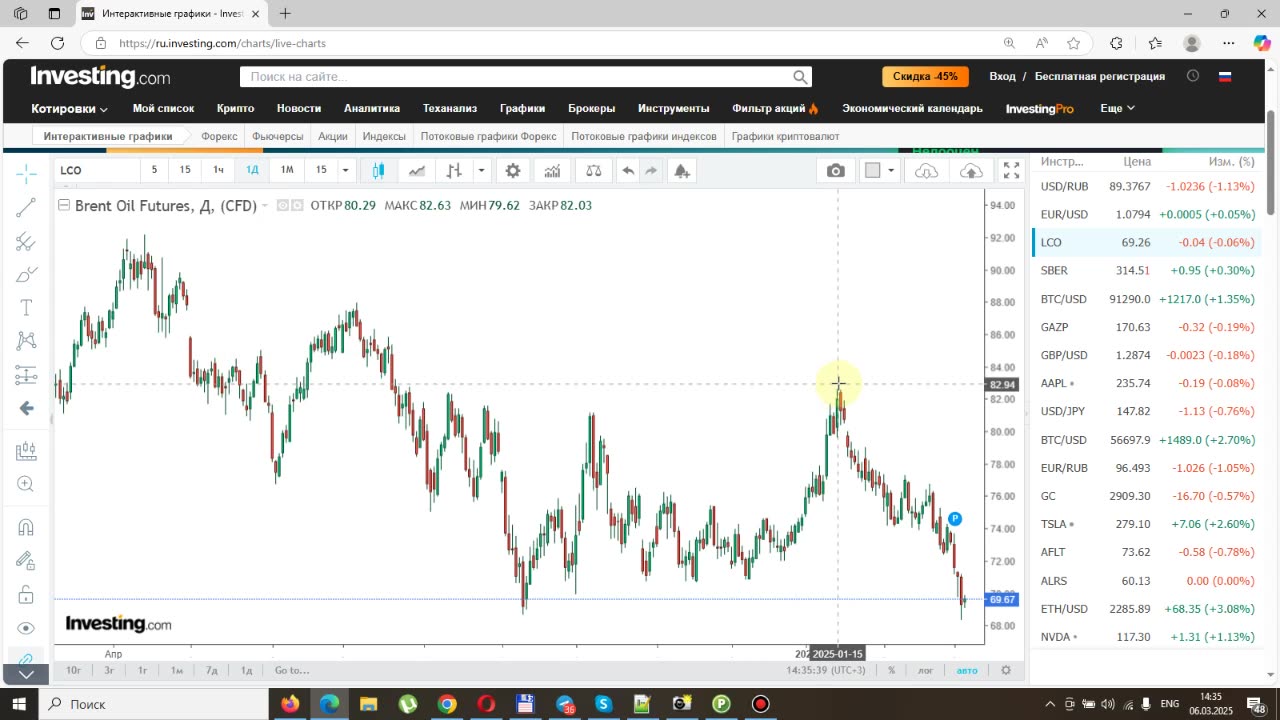This screenshot has width=1280, height=720.
Task: Select bars chart style
Action: tap(454, 170)
